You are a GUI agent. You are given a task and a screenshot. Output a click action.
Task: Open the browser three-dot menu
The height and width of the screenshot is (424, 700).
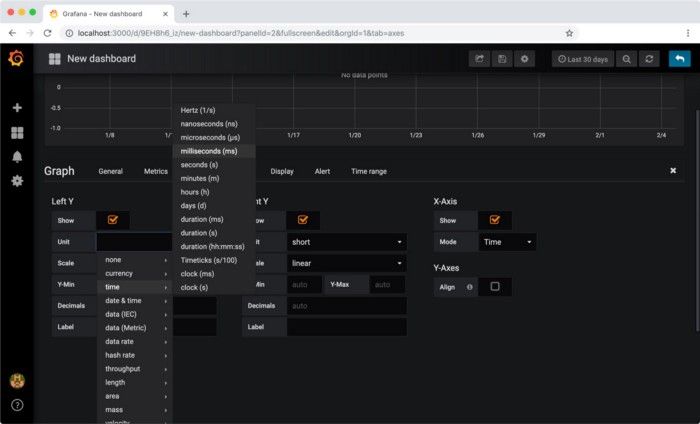point(688,33)
